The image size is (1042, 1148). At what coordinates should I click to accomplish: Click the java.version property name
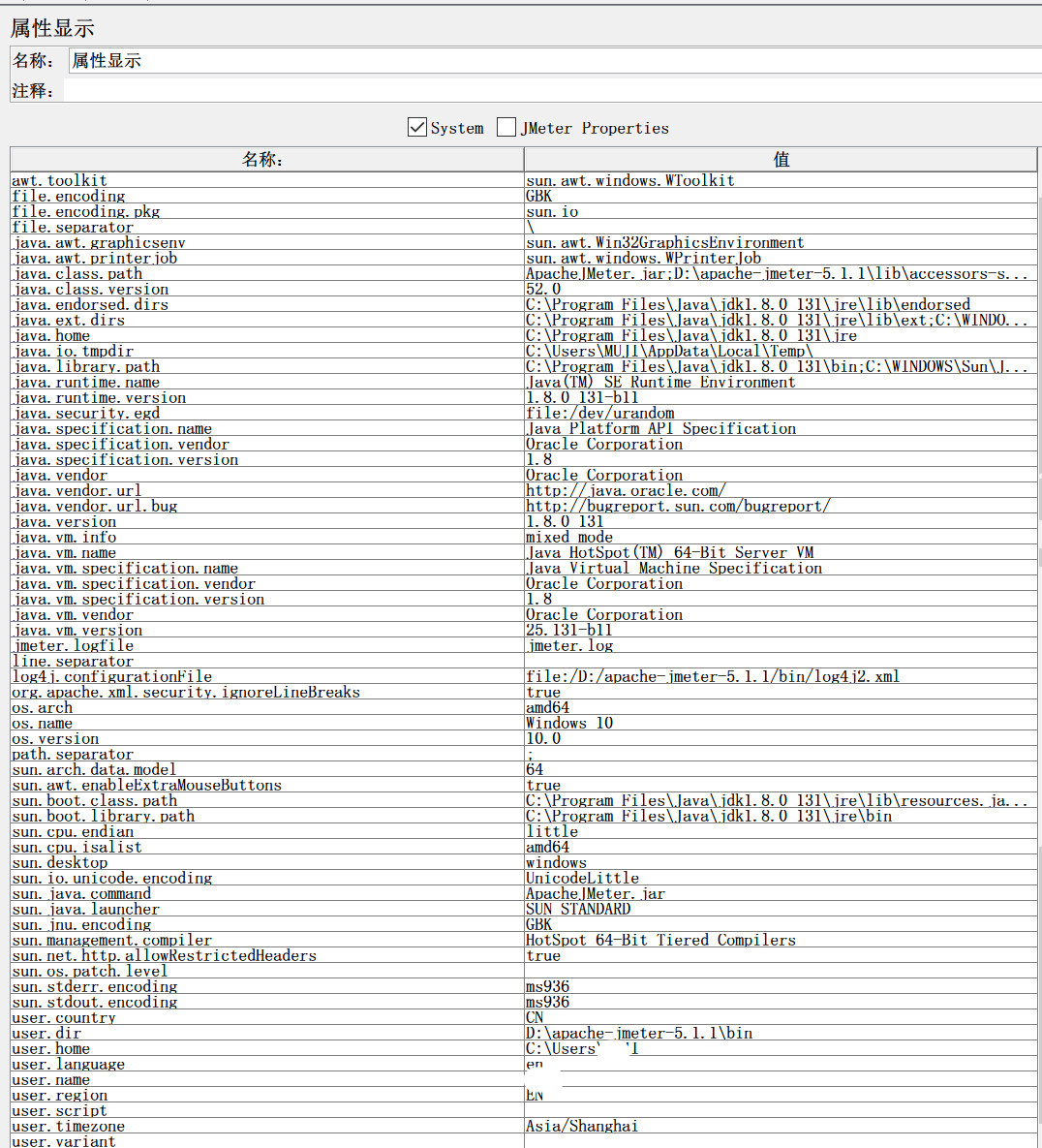click(64, 521)
